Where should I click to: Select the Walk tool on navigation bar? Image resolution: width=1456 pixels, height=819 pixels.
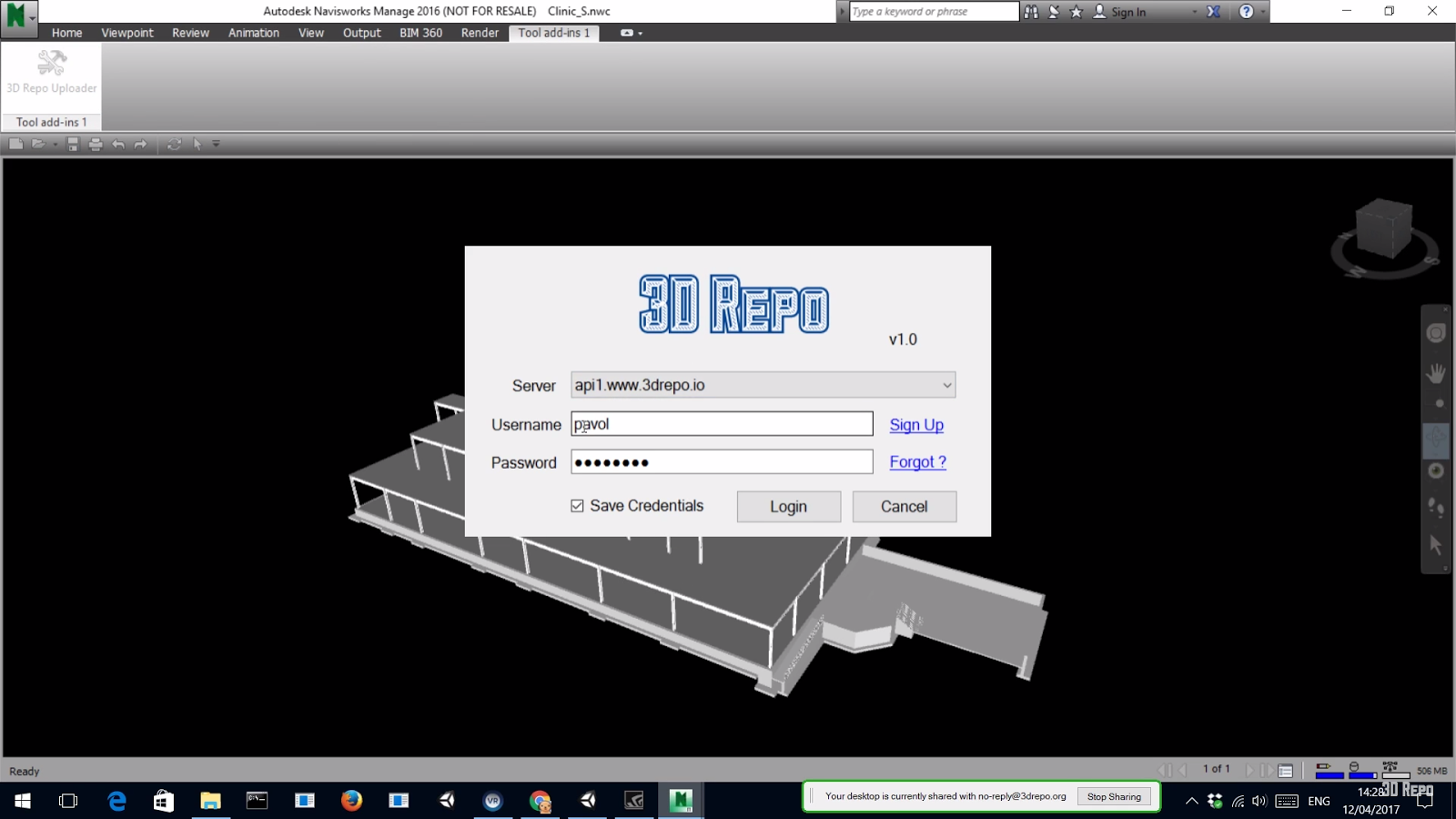point(1436,507)
